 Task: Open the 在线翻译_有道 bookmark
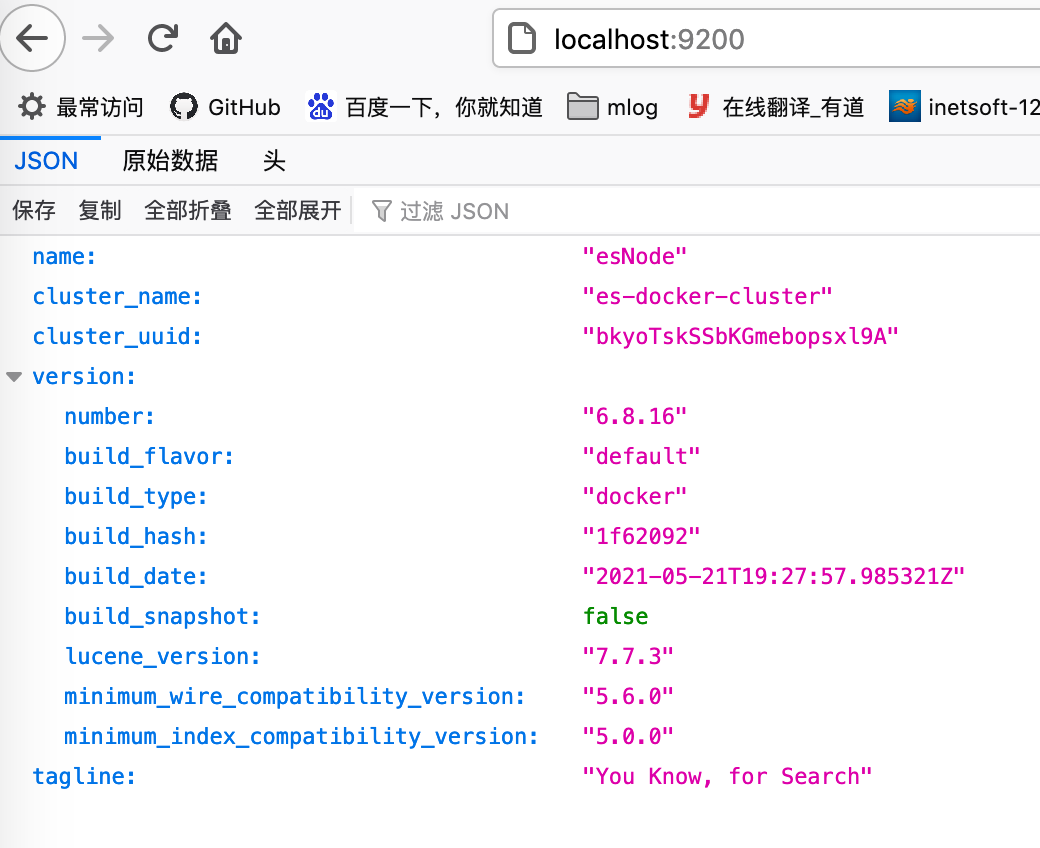pos(775,107)
